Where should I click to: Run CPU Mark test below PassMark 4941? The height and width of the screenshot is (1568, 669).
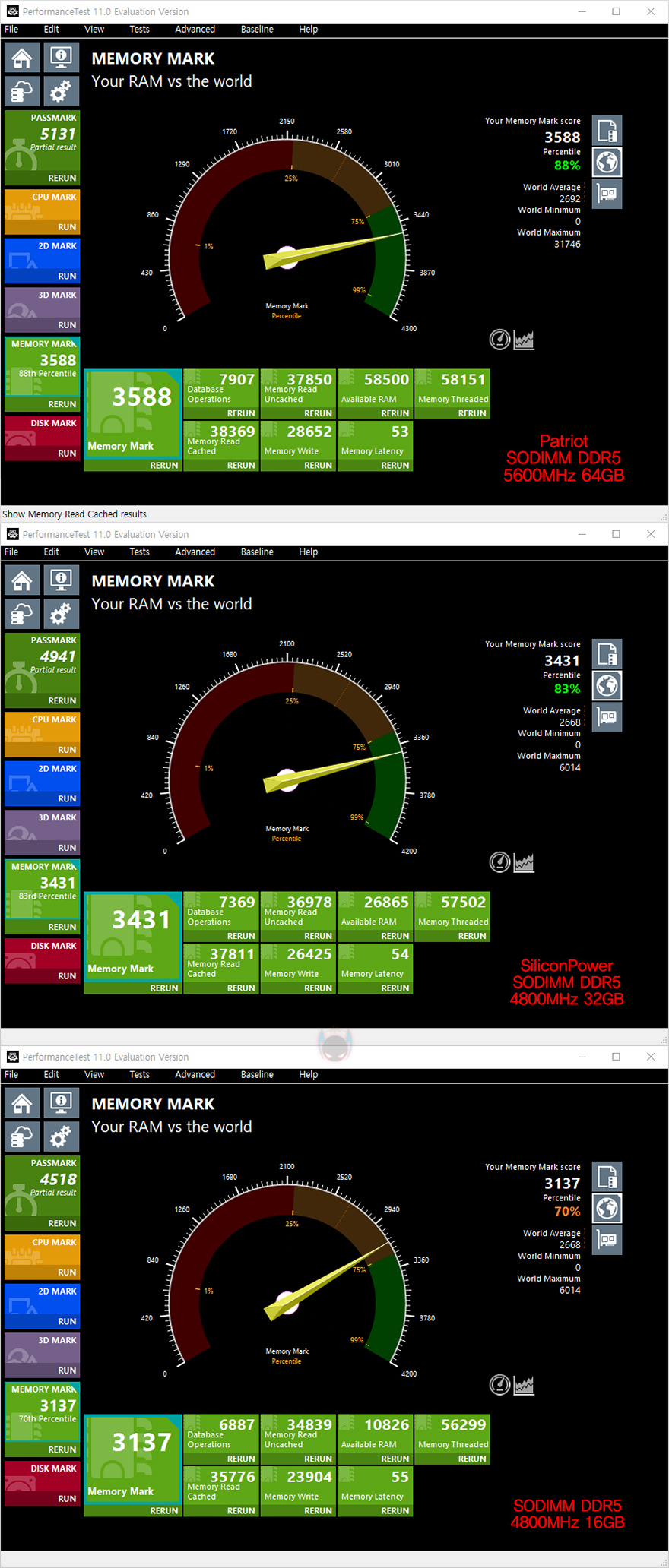tap(67, 750)
